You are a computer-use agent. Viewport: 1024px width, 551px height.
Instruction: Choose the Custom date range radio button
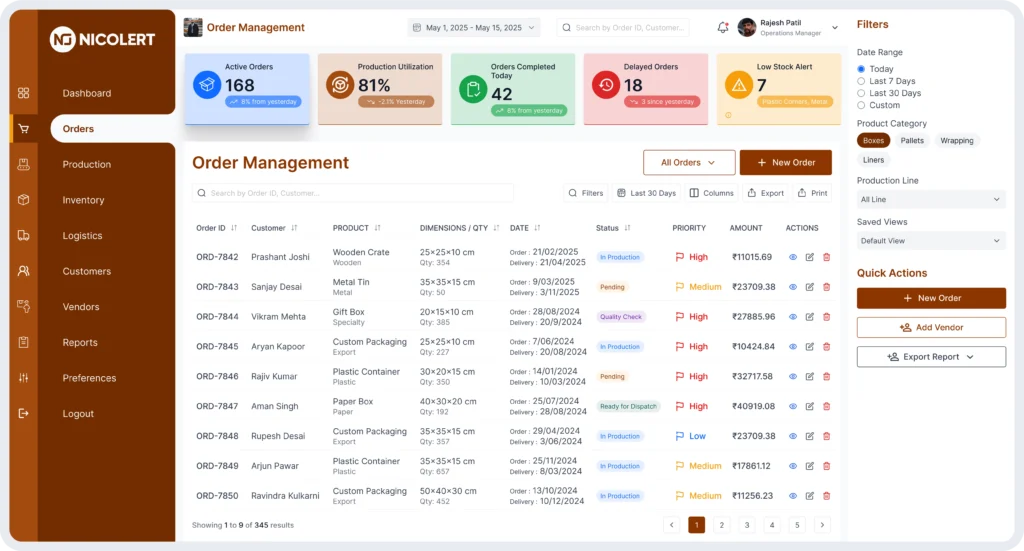[x=861, y=105]
